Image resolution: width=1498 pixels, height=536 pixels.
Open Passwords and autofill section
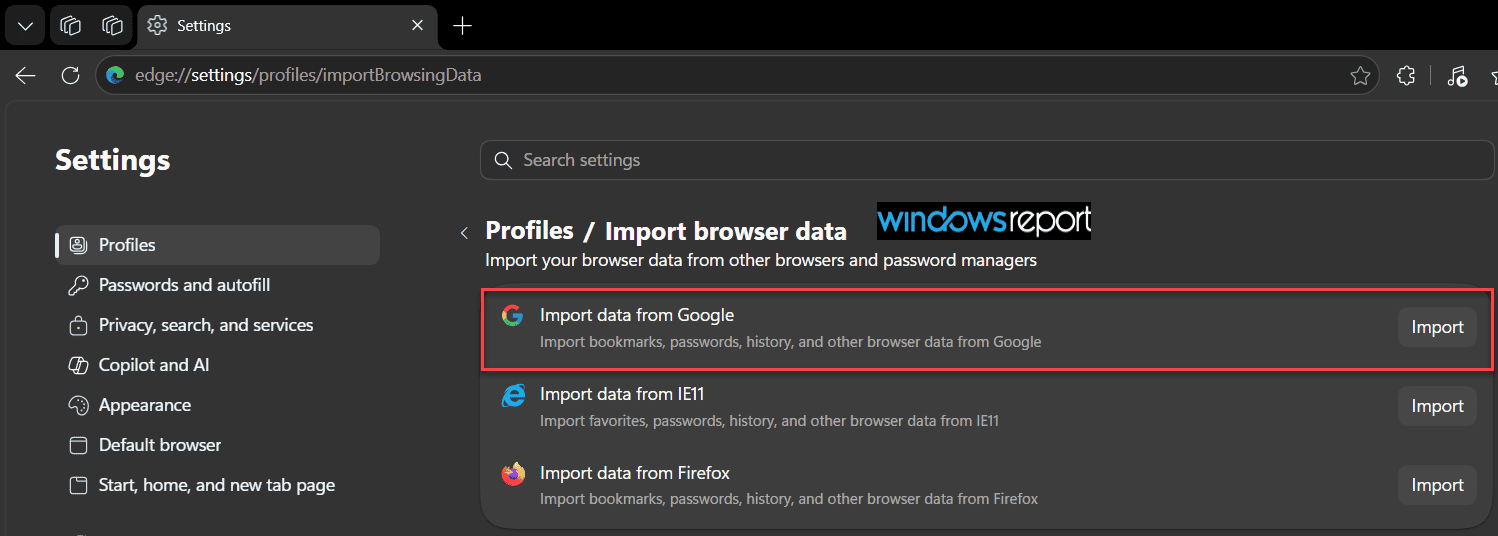point(184,285)
